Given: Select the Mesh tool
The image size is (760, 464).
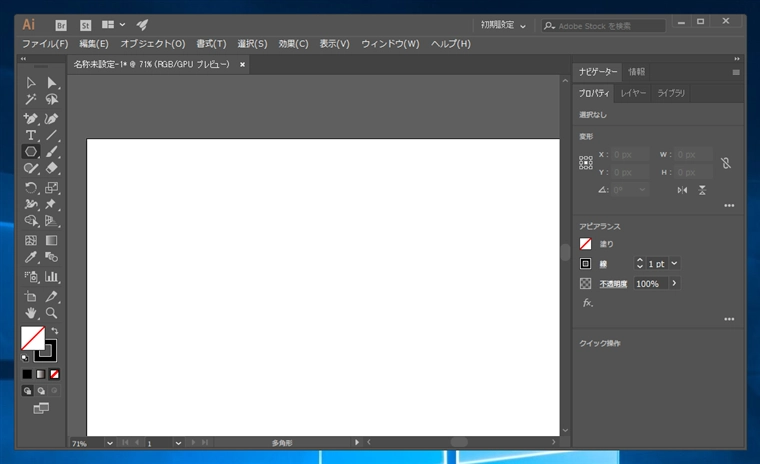Looking at the screenshot, I should (31, 240).
